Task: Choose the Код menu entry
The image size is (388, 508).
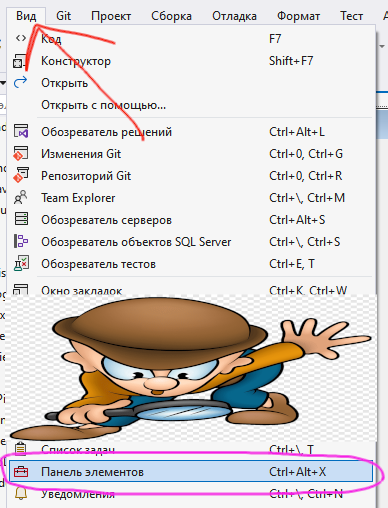Action: point(191,39)
